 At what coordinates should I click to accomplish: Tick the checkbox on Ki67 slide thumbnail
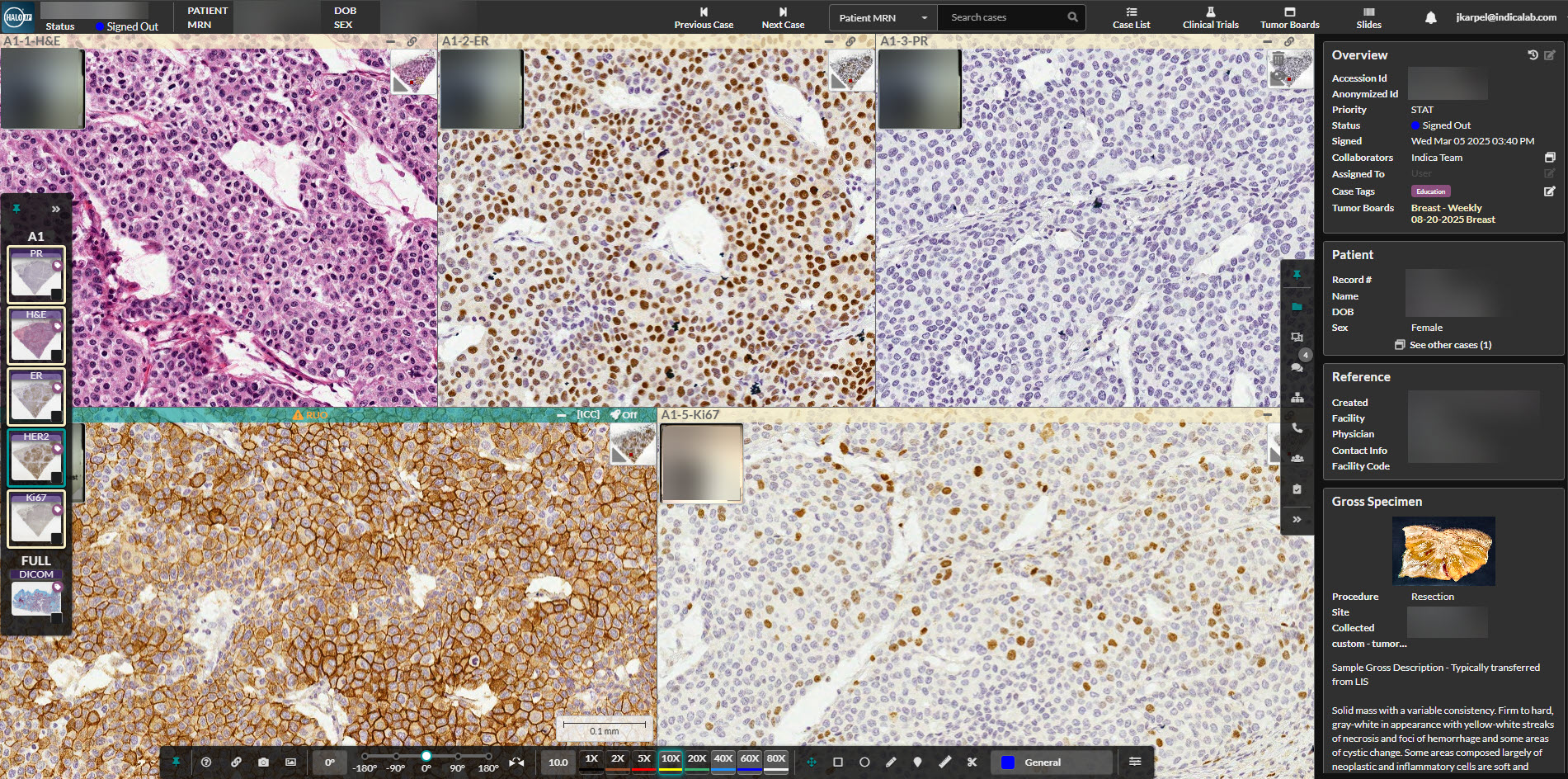[x=56, y=539]
